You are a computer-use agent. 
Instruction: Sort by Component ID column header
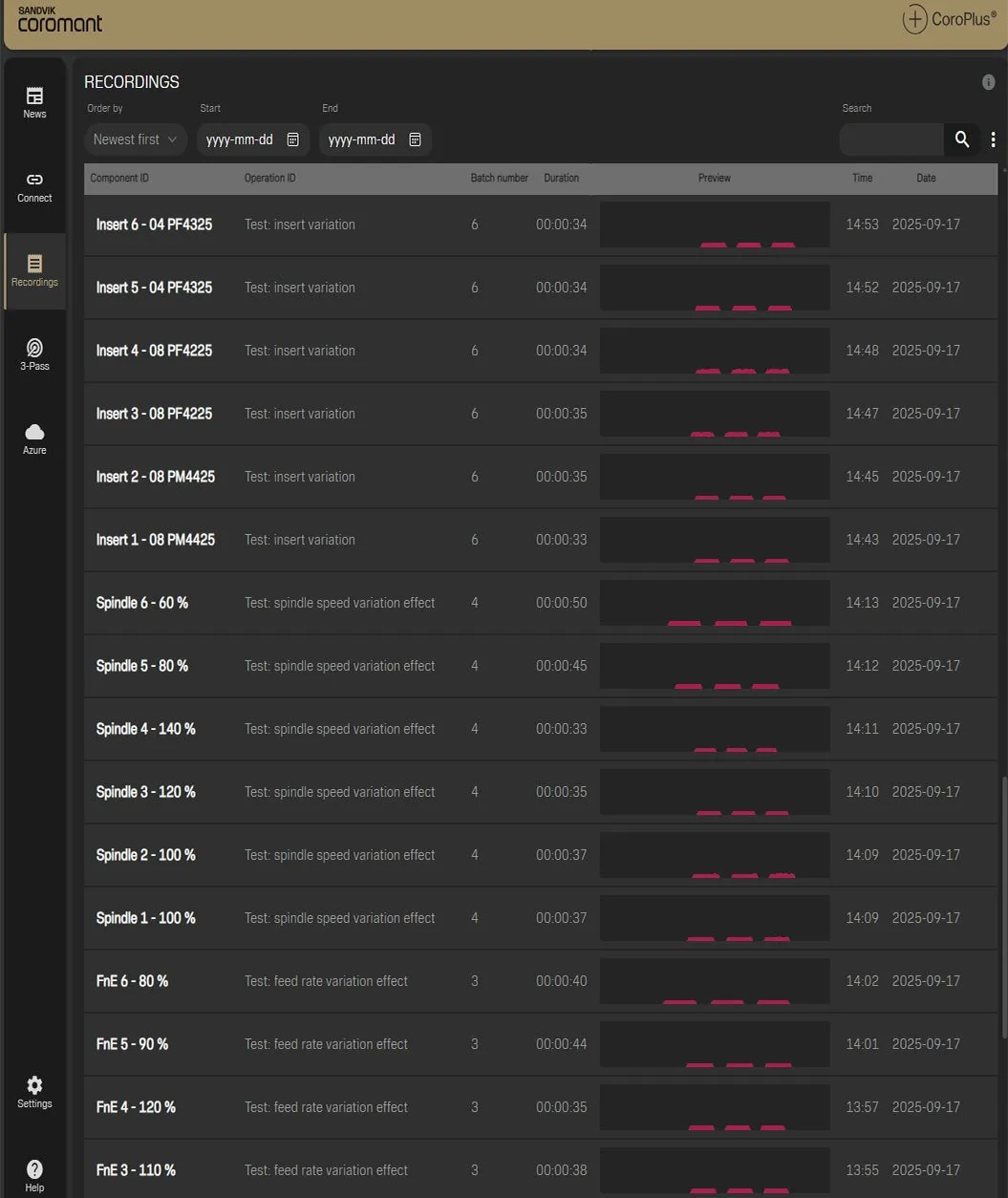(119, 178)
